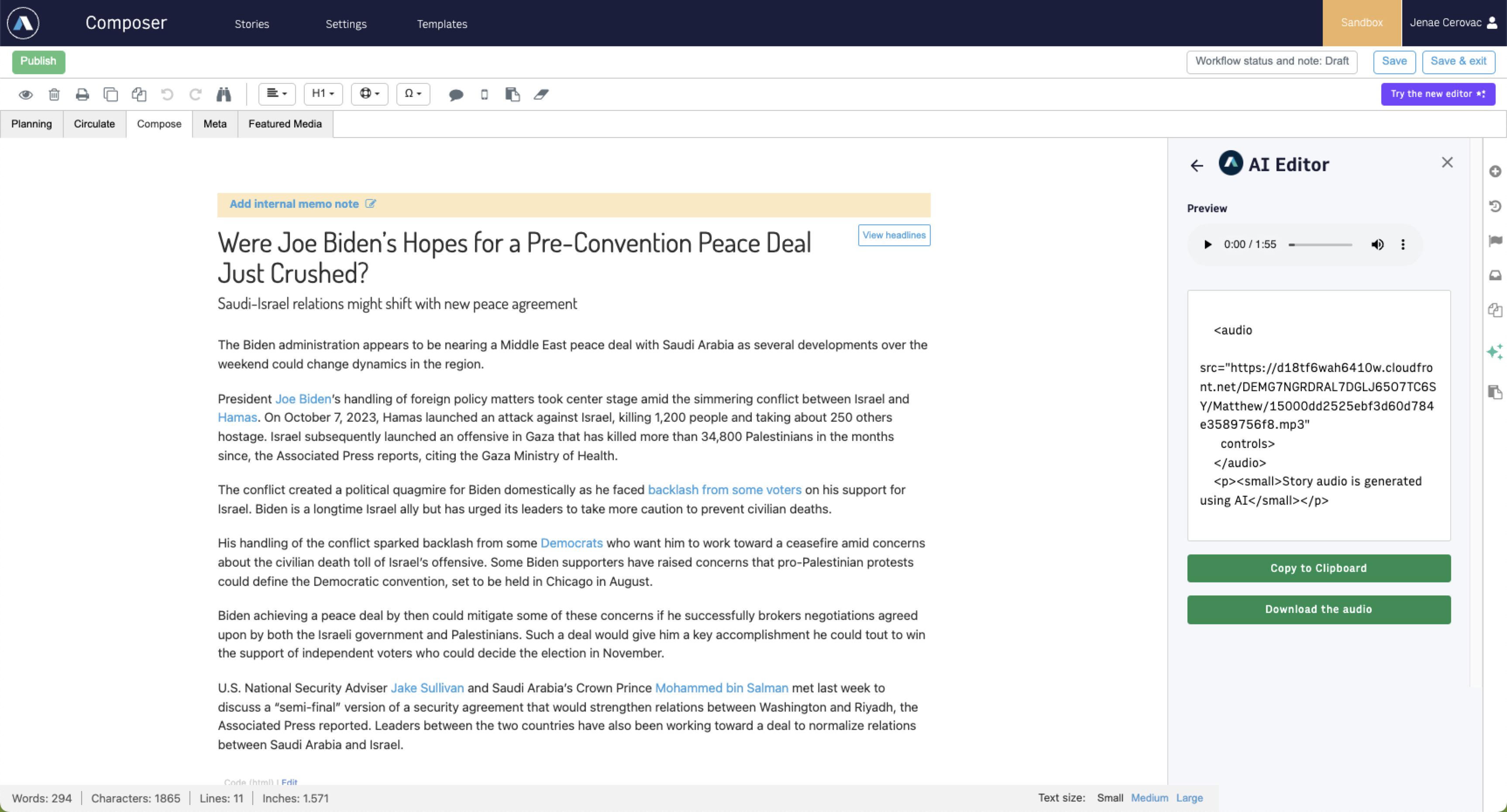Click the green Publish button

click(38, 62)
